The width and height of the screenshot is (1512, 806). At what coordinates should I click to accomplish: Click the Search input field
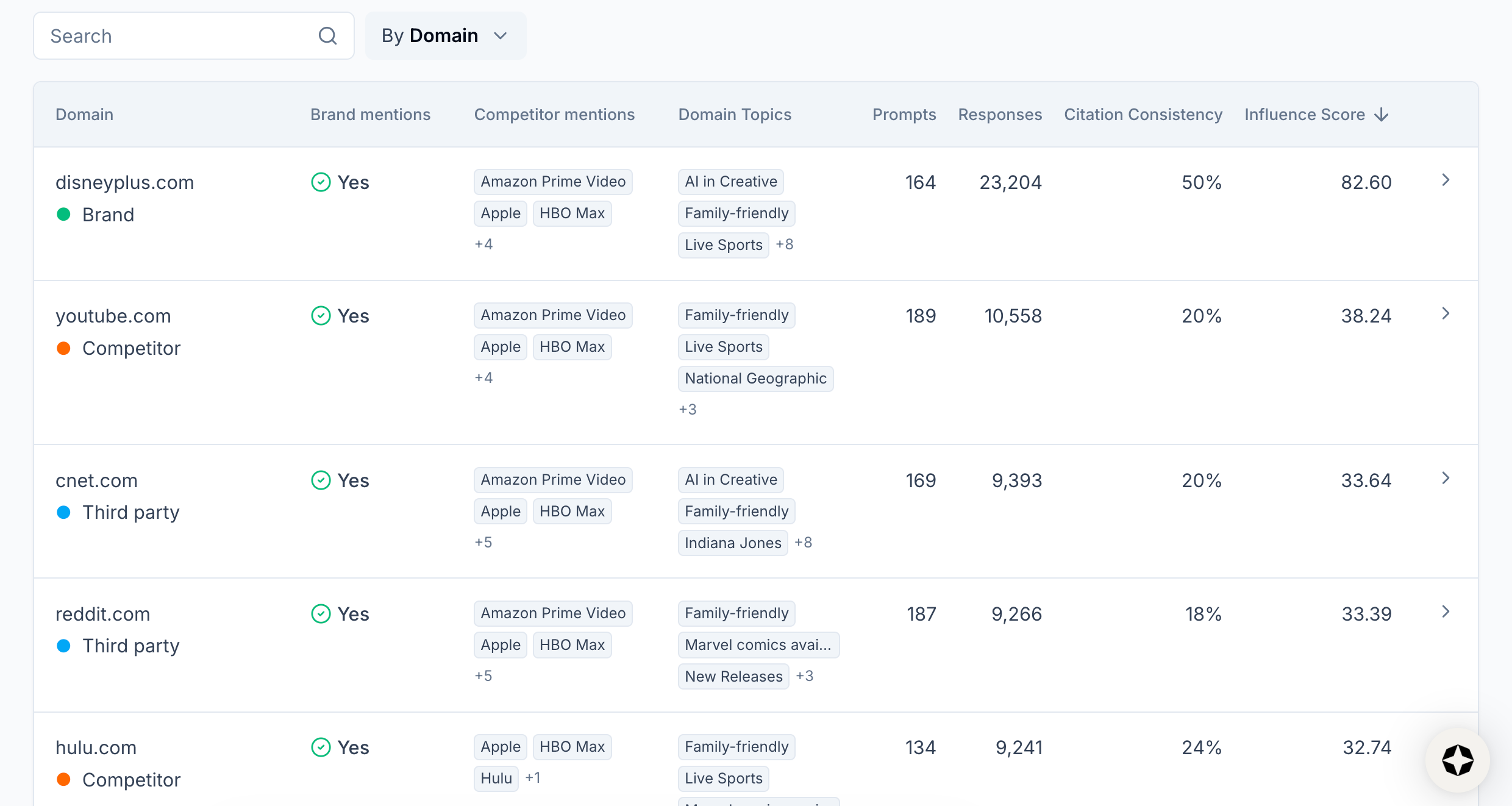pyautogui.click(x=194, y=36)
